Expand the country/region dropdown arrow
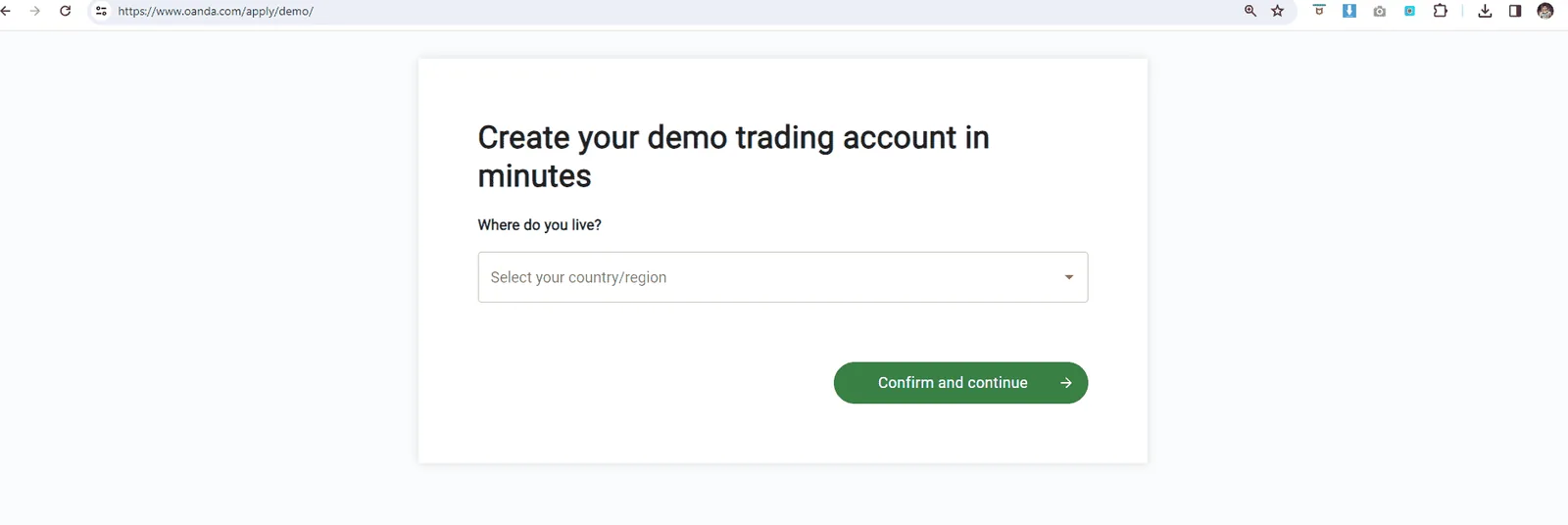 pyautogui.click(x=1069, y=277)
